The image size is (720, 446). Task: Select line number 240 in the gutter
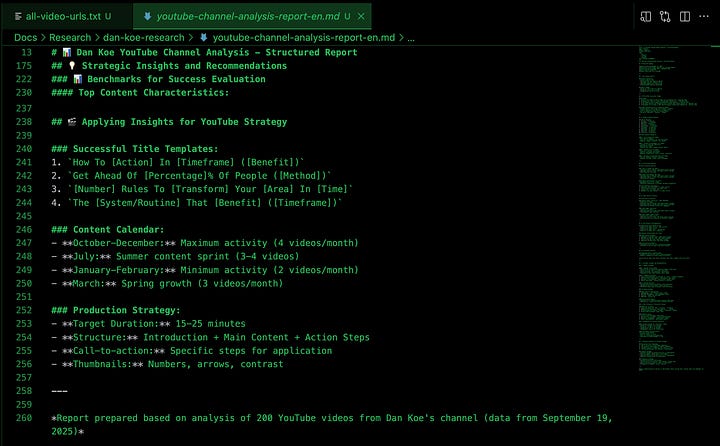pyautogui.click(x=24, y=149)
